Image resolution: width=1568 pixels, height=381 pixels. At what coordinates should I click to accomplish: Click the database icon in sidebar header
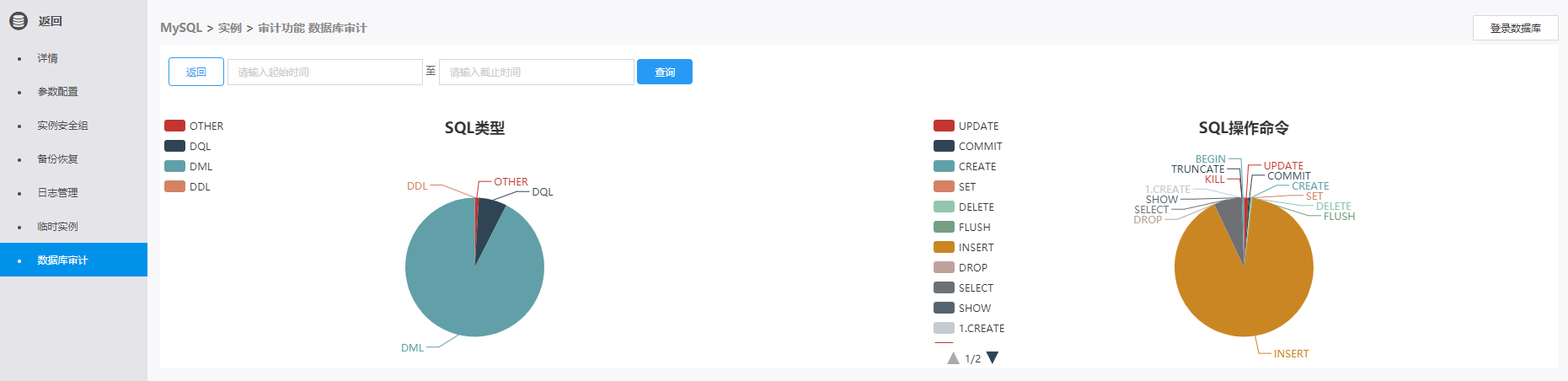coord(19,20)
